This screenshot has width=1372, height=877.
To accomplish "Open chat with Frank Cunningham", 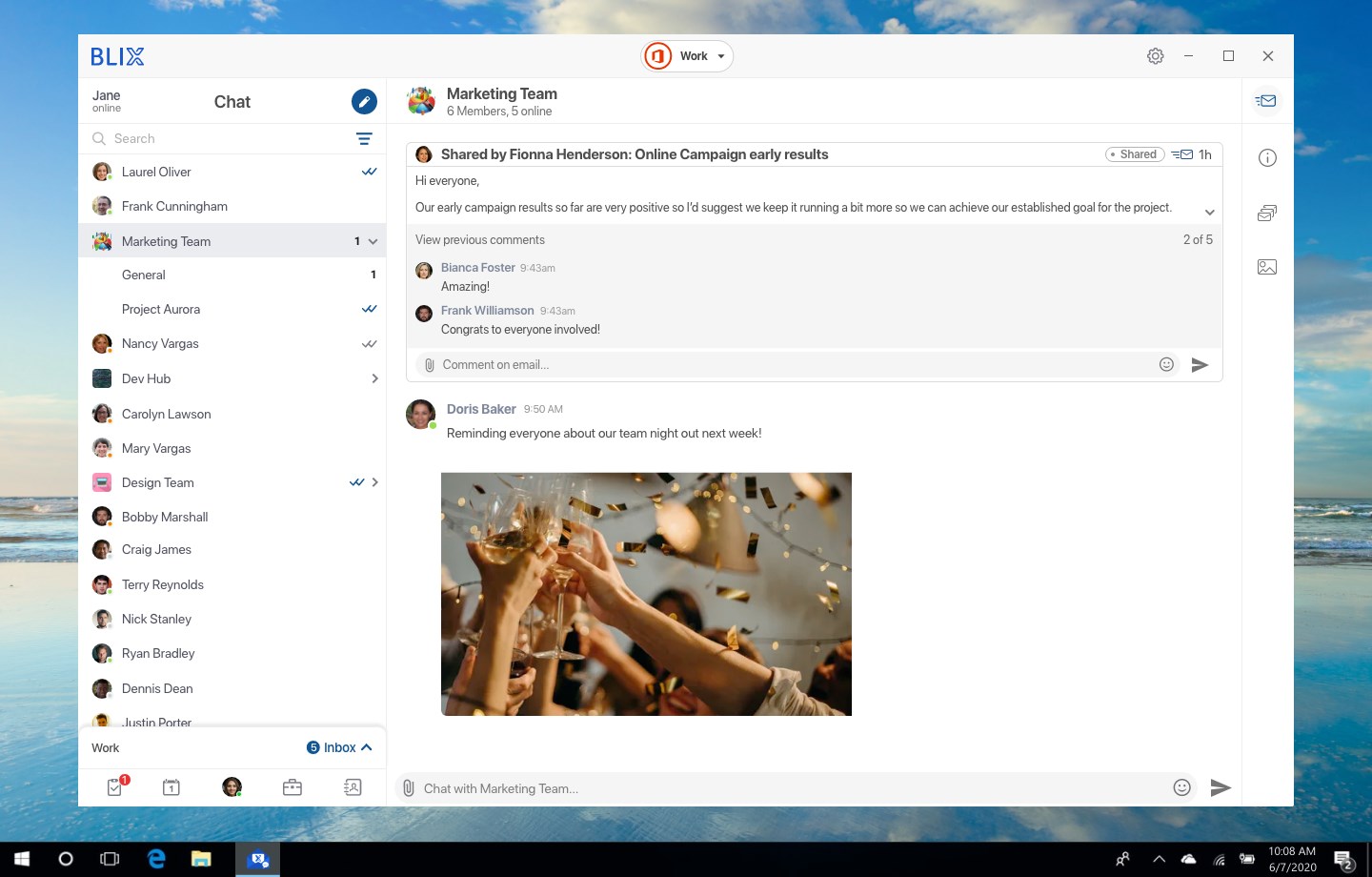I will (x=232, y=206).
